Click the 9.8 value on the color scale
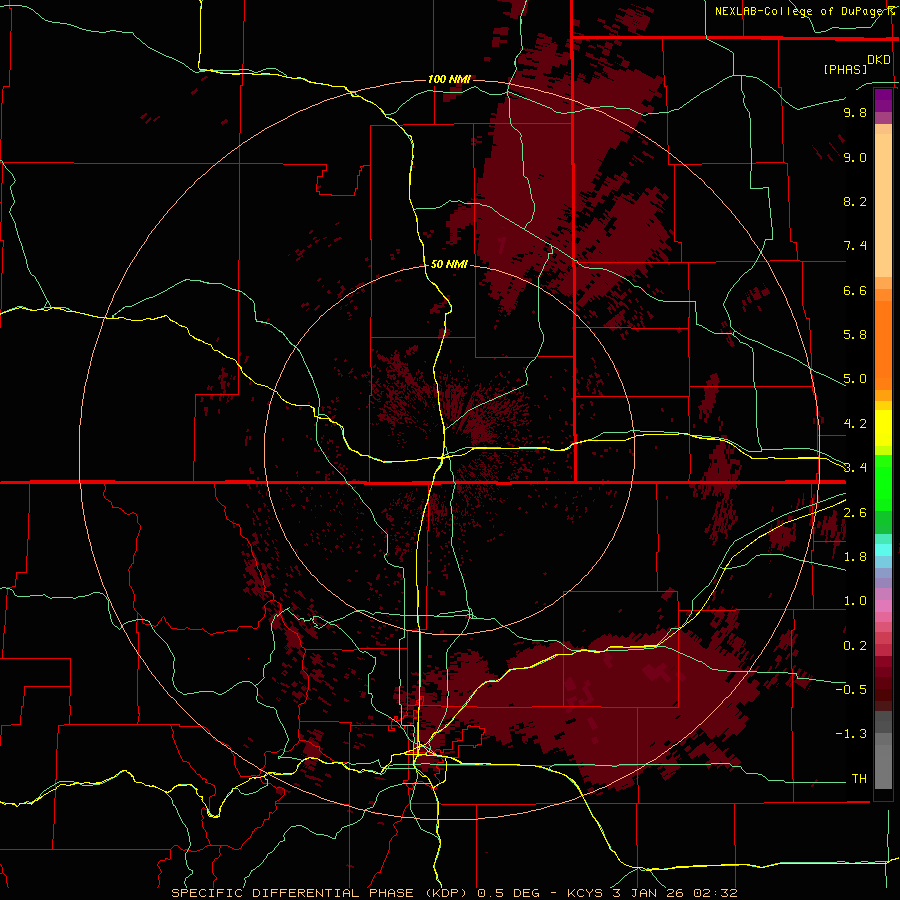The image size is (900, 900). 855,112
